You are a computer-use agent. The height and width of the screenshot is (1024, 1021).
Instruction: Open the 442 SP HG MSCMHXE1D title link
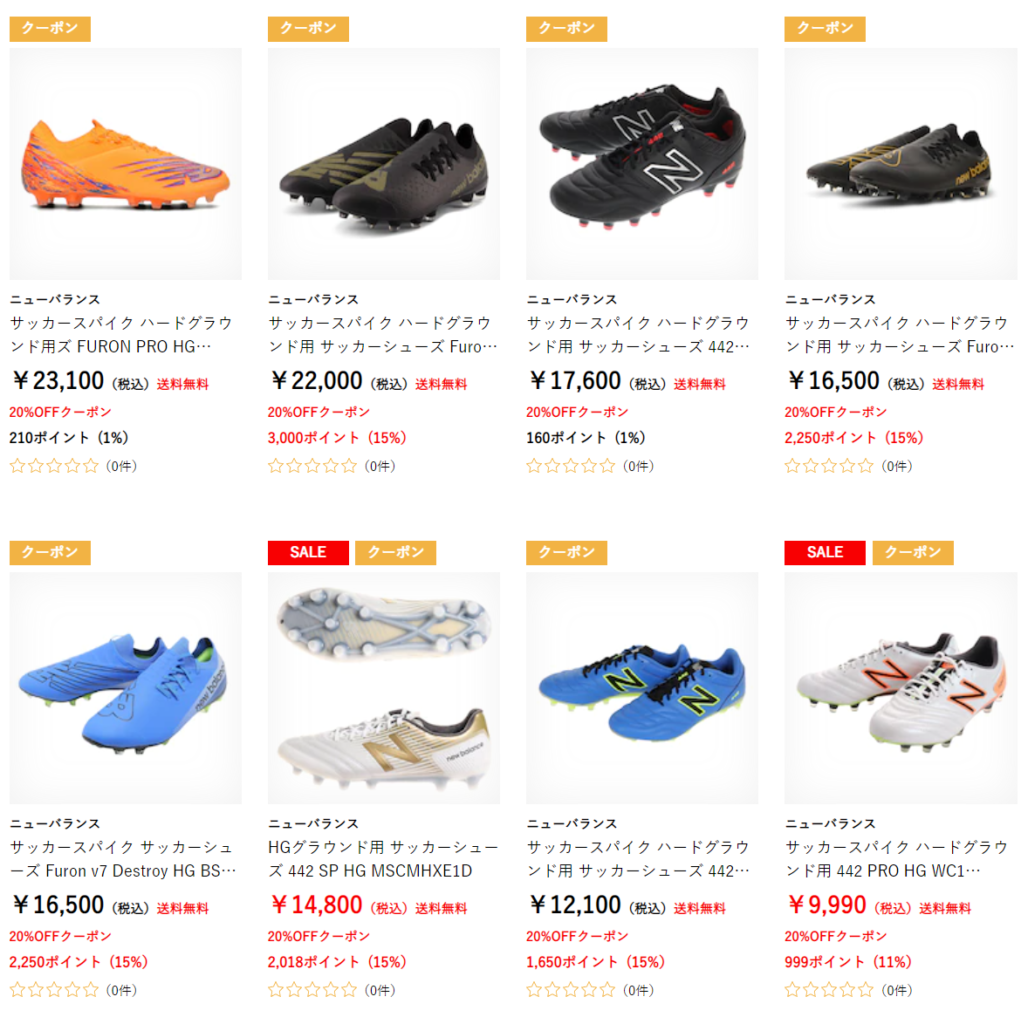pos(383,859)
